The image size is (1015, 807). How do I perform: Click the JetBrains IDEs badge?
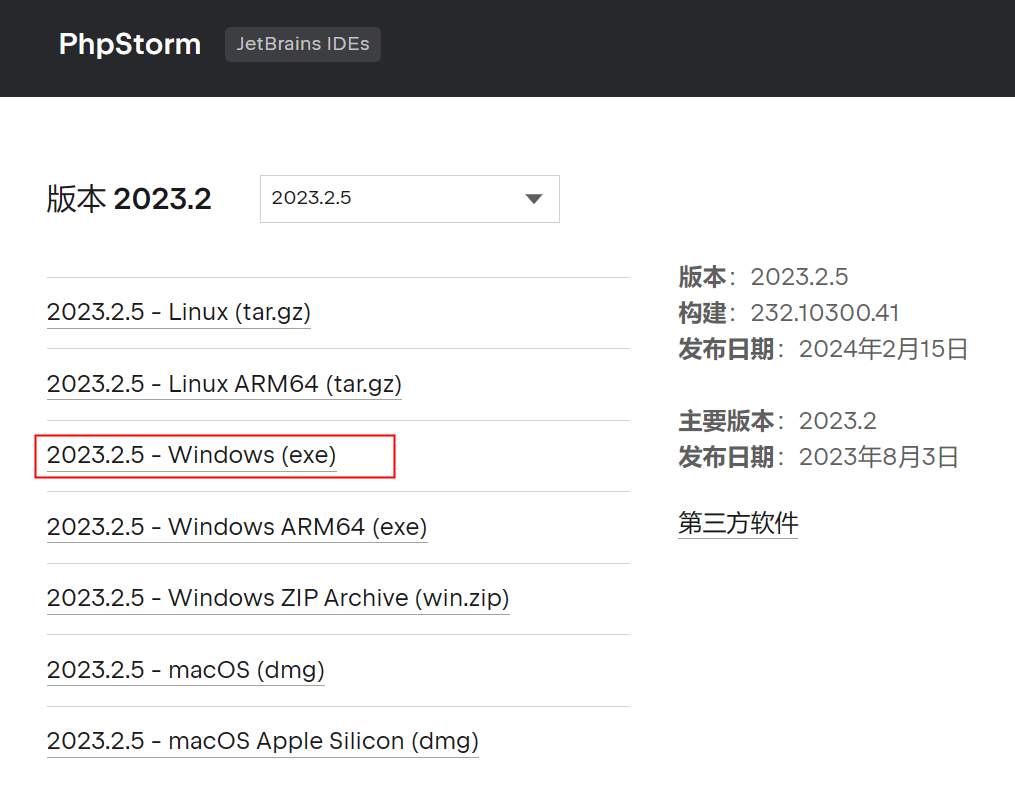[302, 44]
